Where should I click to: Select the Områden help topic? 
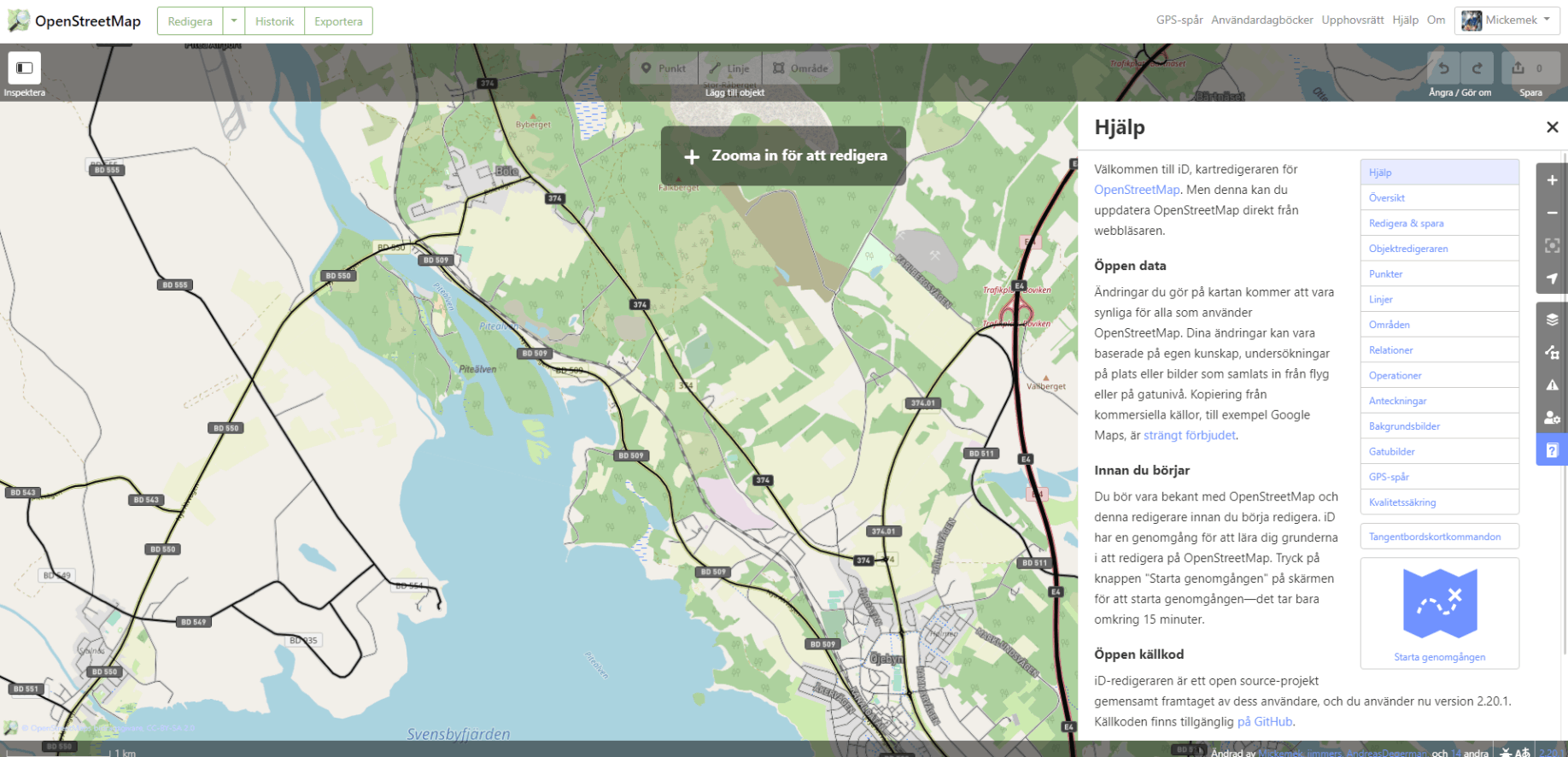click(x=1439, y=325)
